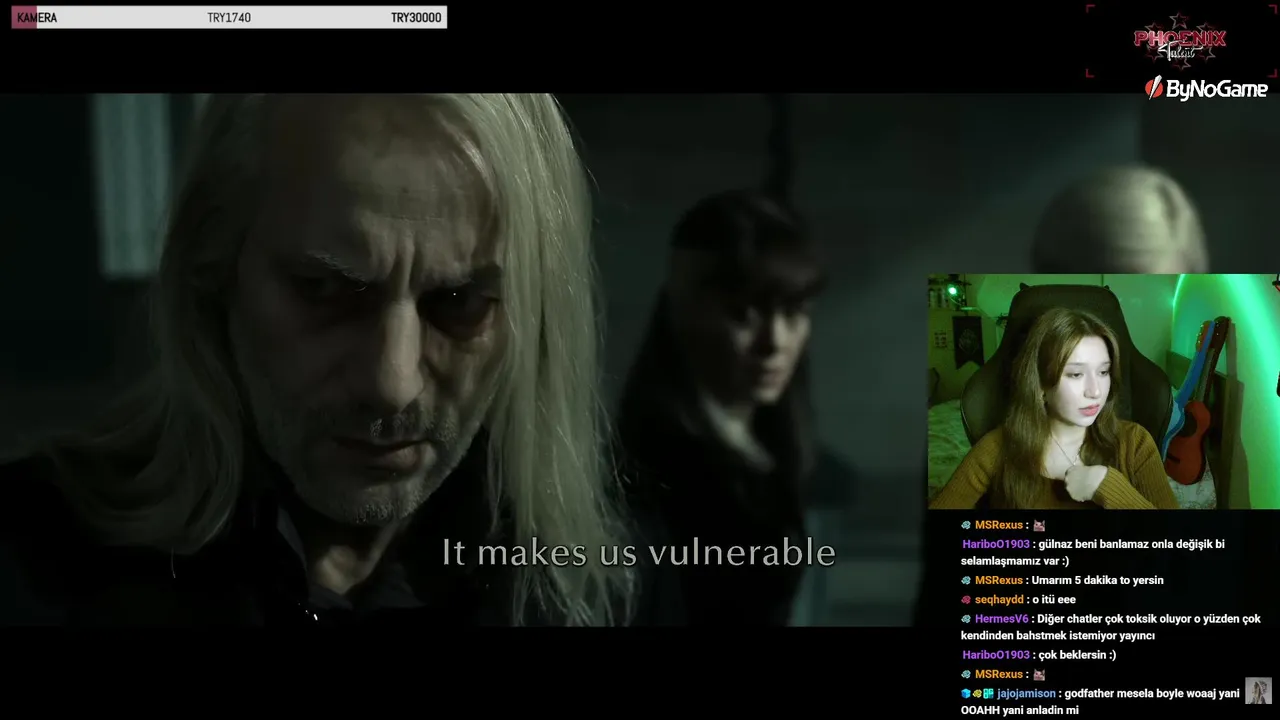Click badge beside MSRexus below "çok beklersin" line
This screenshot has width=1280, height=720.
click(x=966, y=674)
